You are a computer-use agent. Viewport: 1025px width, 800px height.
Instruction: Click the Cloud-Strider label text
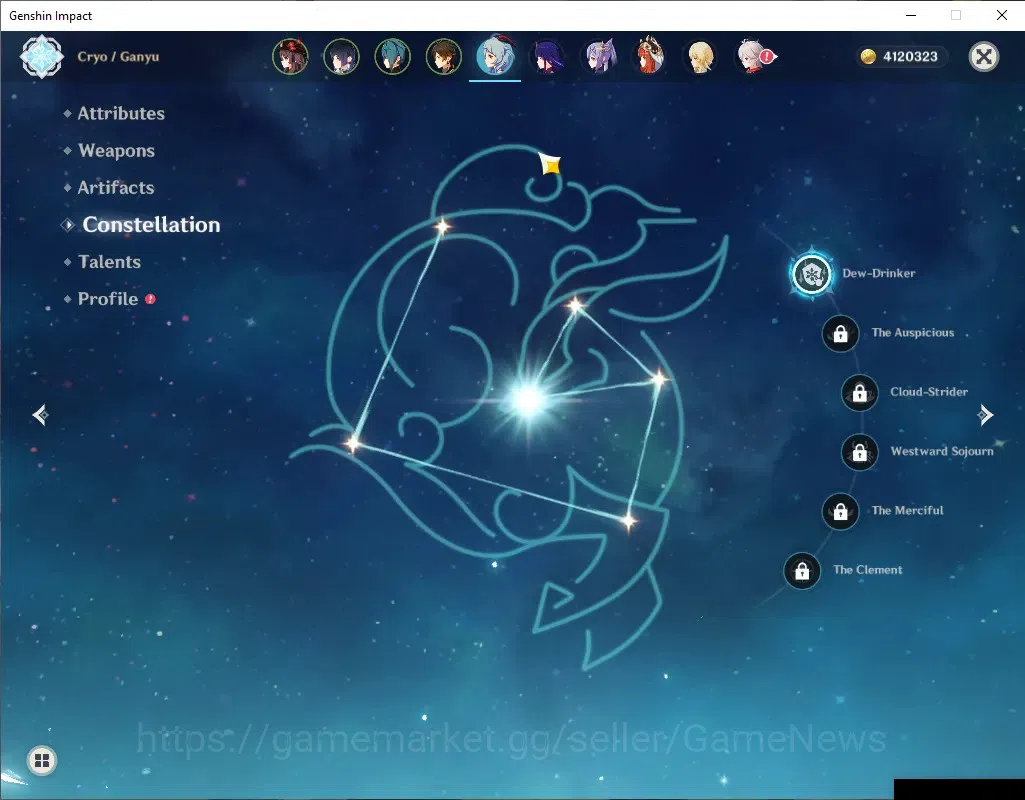(929, 392)
